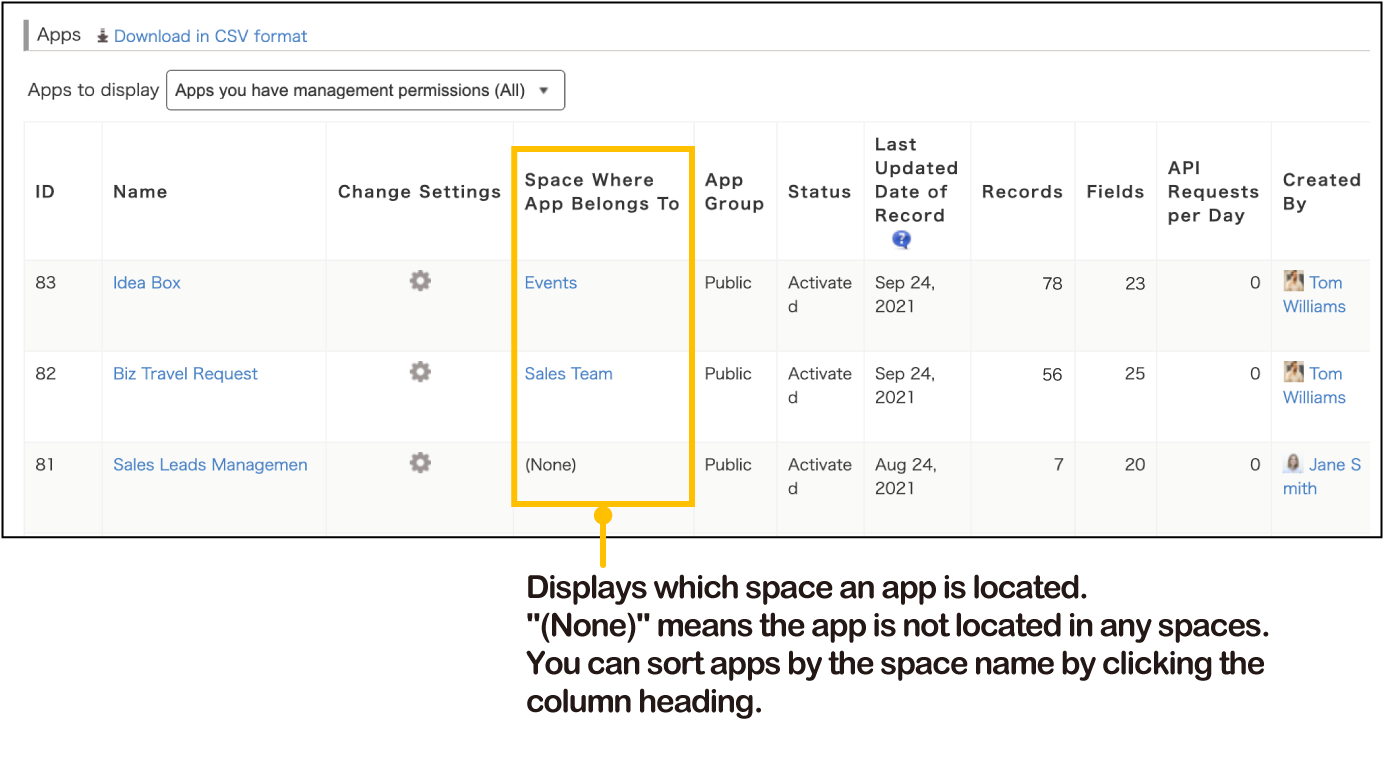Screen dimensions: 1384x758
Task: Go to the Events space
Action: (550, 283)
